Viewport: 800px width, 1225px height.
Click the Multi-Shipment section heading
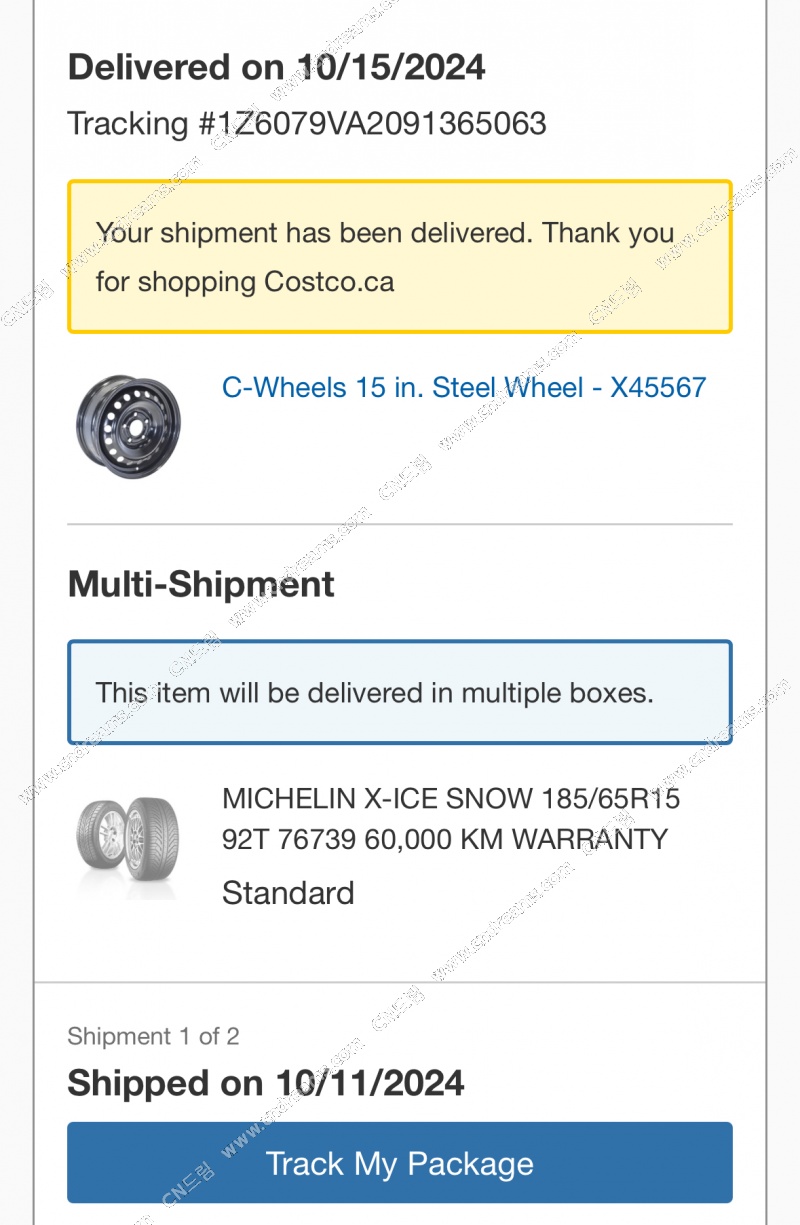[x=201, y=584]
